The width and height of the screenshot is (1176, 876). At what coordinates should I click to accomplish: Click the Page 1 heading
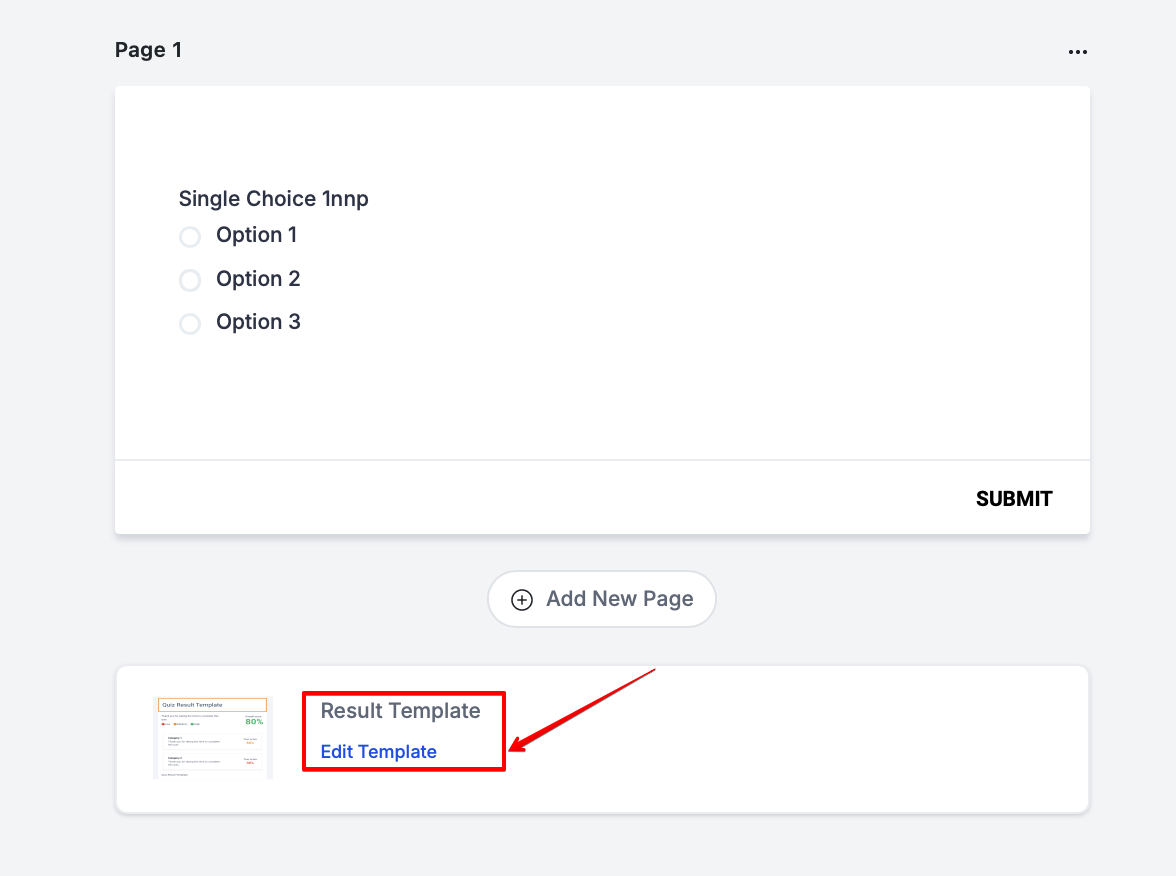[x=148, y=50]
